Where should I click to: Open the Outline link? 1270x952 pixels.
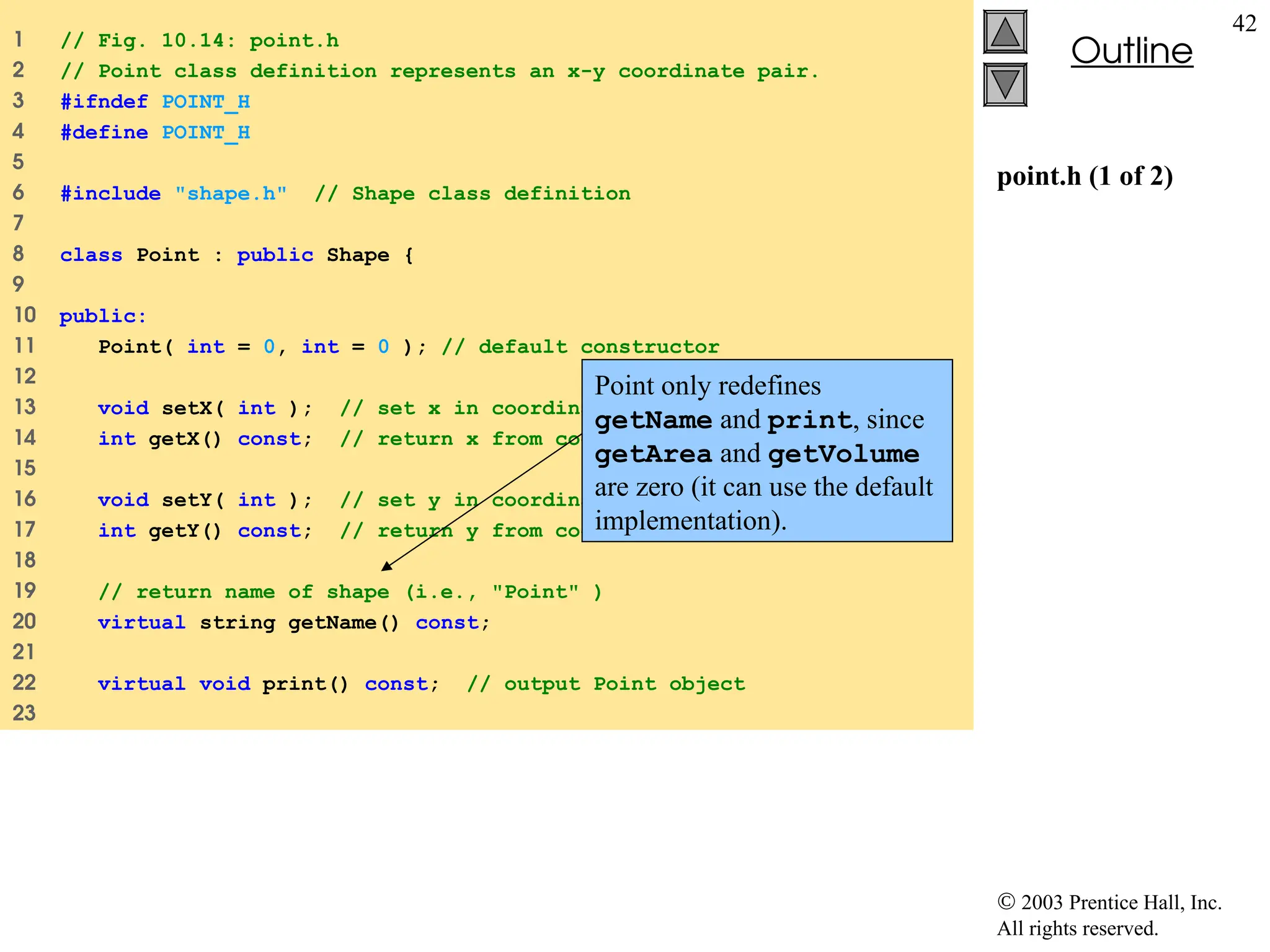point(1131,51)
